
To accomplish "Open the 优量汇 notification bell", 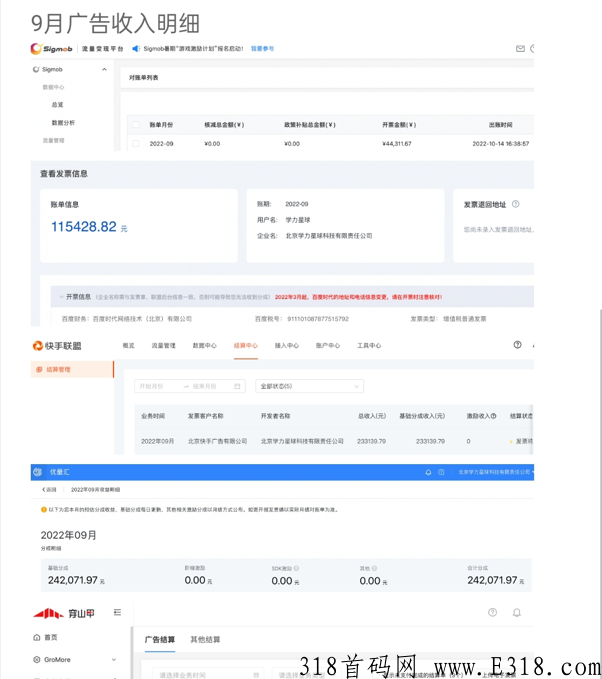I will tap(428, 472).
